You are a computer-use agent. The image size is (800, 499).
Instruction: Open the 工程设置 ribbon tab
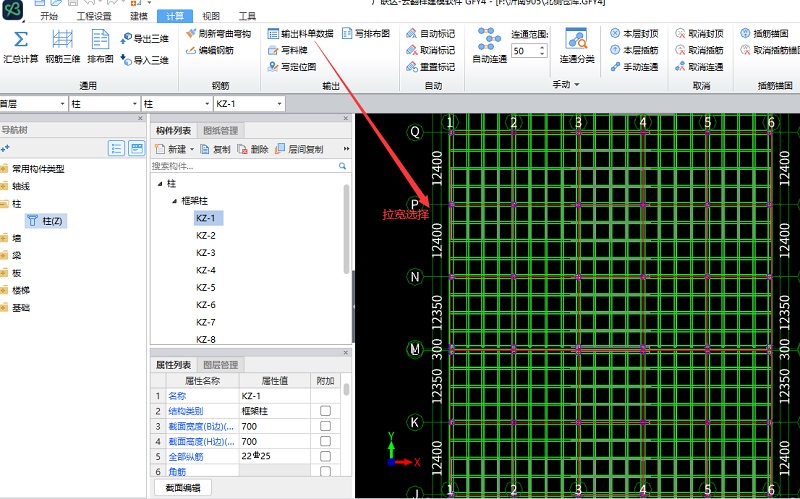94,16
